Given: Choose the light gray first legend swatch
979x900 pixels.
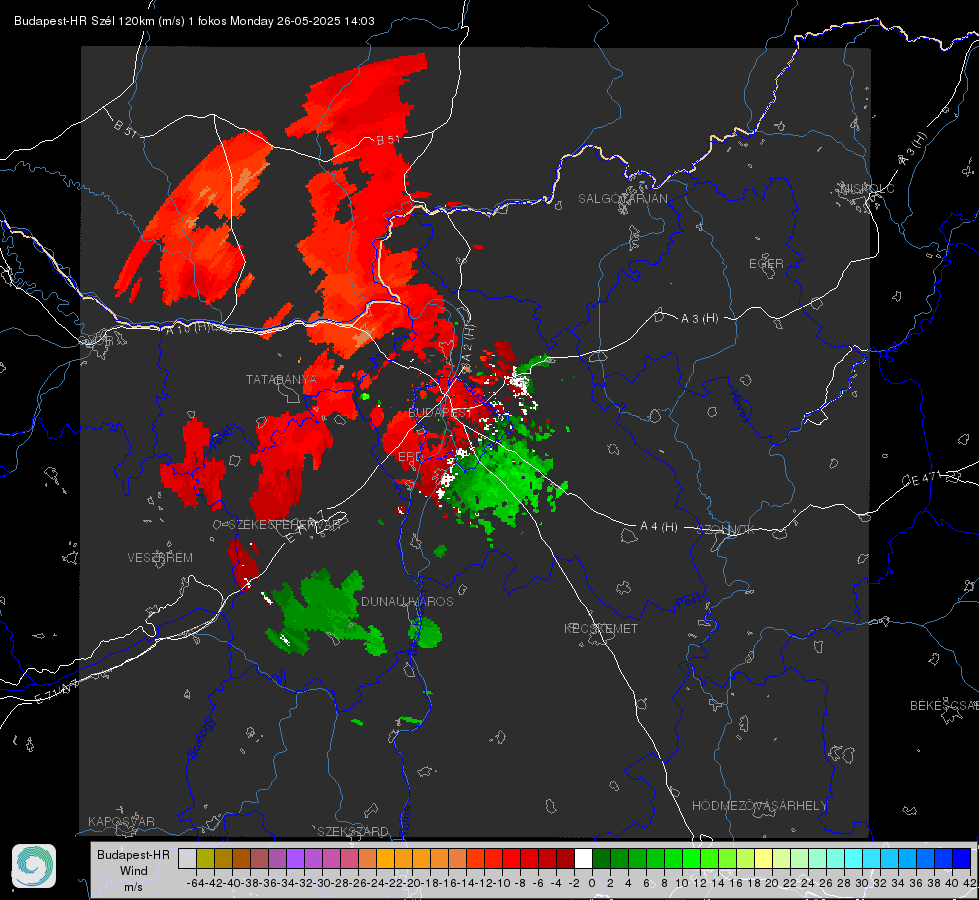Looking at the screenshot, I should click(x=187, y=859).
